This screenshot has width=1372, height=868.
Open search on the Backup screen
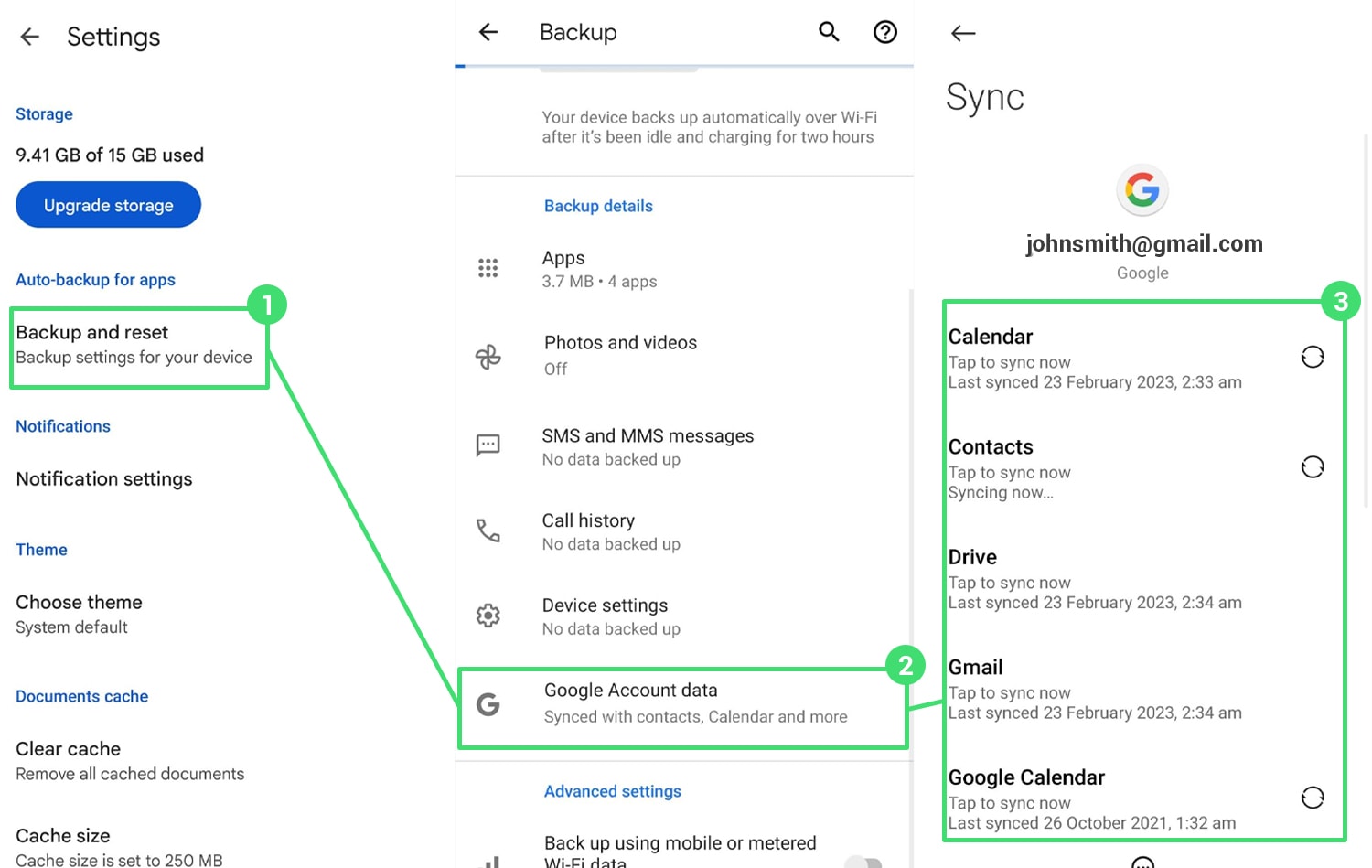pos(829,31)
